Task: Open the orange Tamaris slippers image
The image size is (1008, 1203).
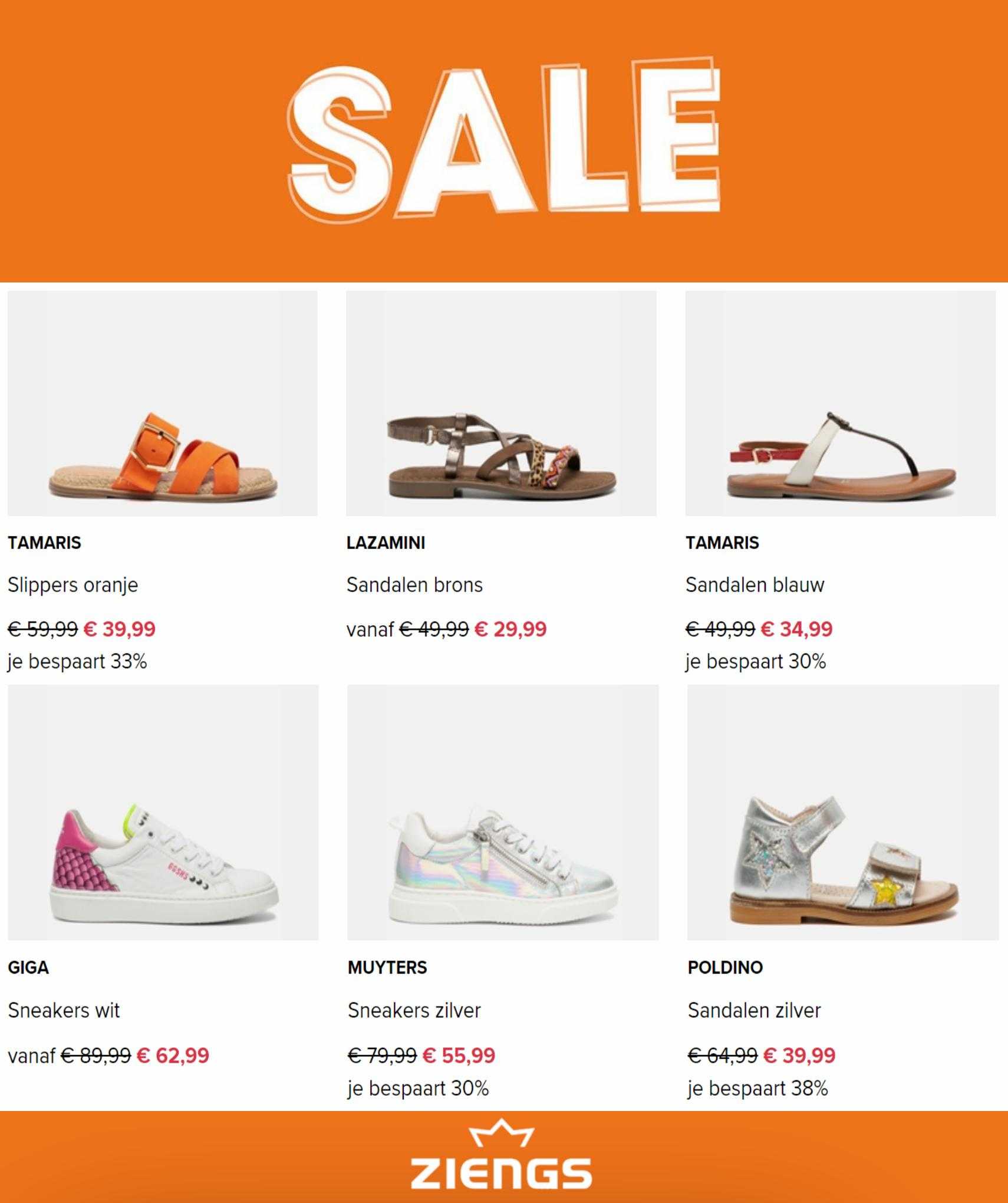Action: (x=163, y=403)
